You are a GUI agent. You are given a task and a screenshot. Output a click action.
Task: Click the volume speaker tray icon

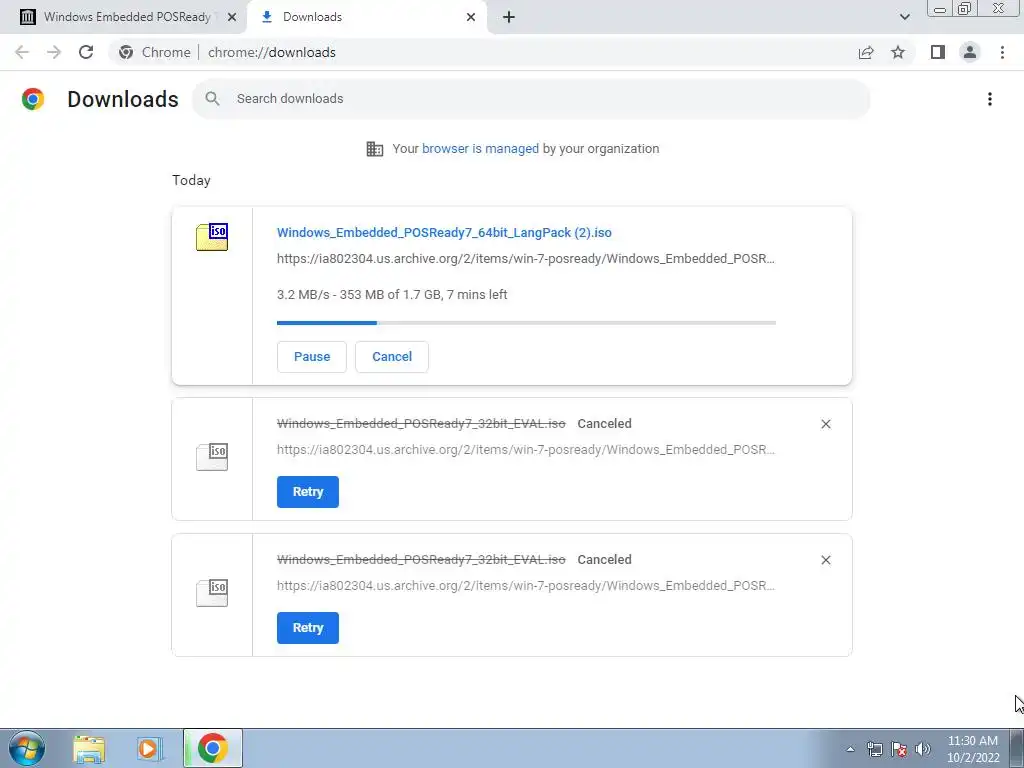coord(923,749)
